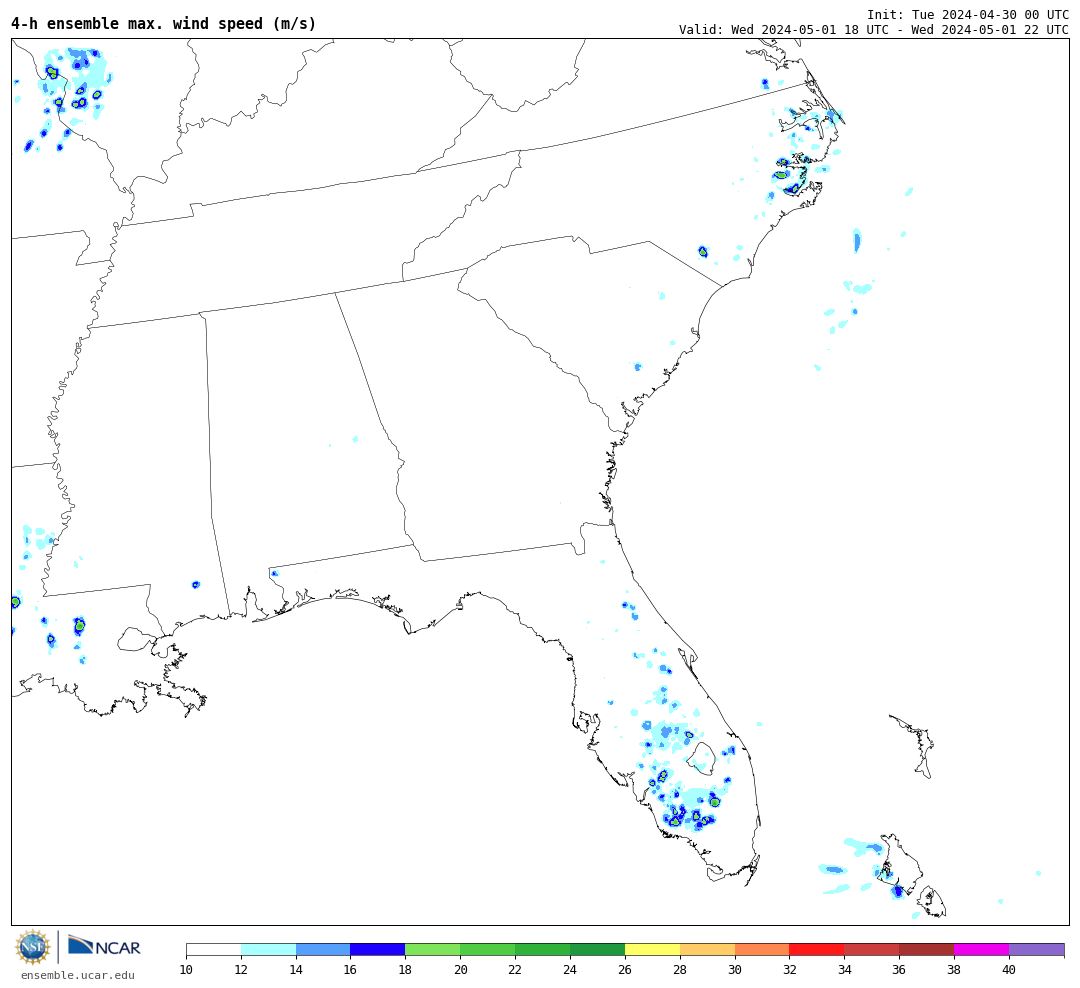1080x988 pixels.
Task: Pick the yellow 26-28 colorbar segment
Action: tap(652, 949)
